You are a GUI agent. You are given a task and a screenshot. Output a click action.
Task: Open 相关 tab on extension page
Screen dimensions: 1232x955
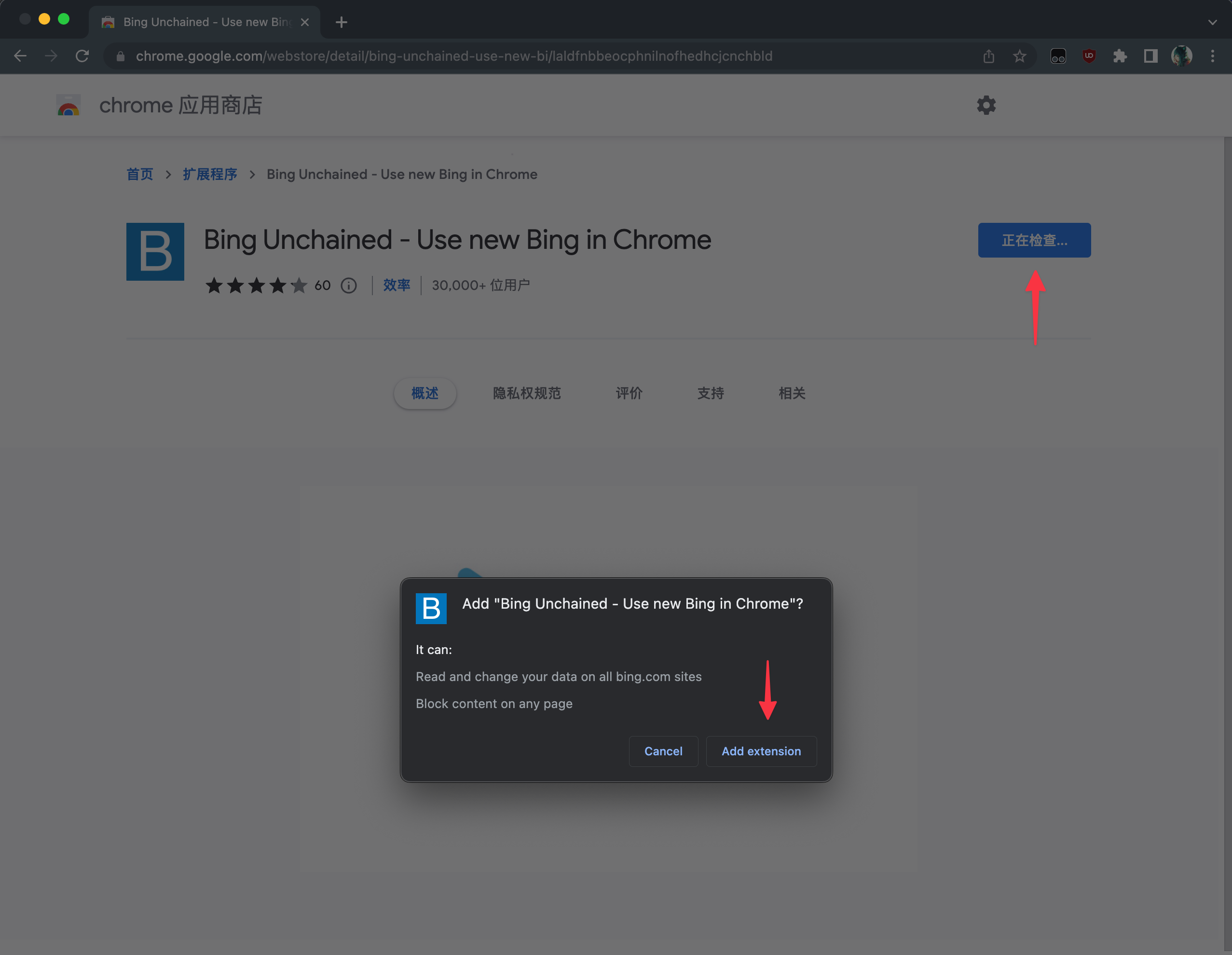click(793, 392)
